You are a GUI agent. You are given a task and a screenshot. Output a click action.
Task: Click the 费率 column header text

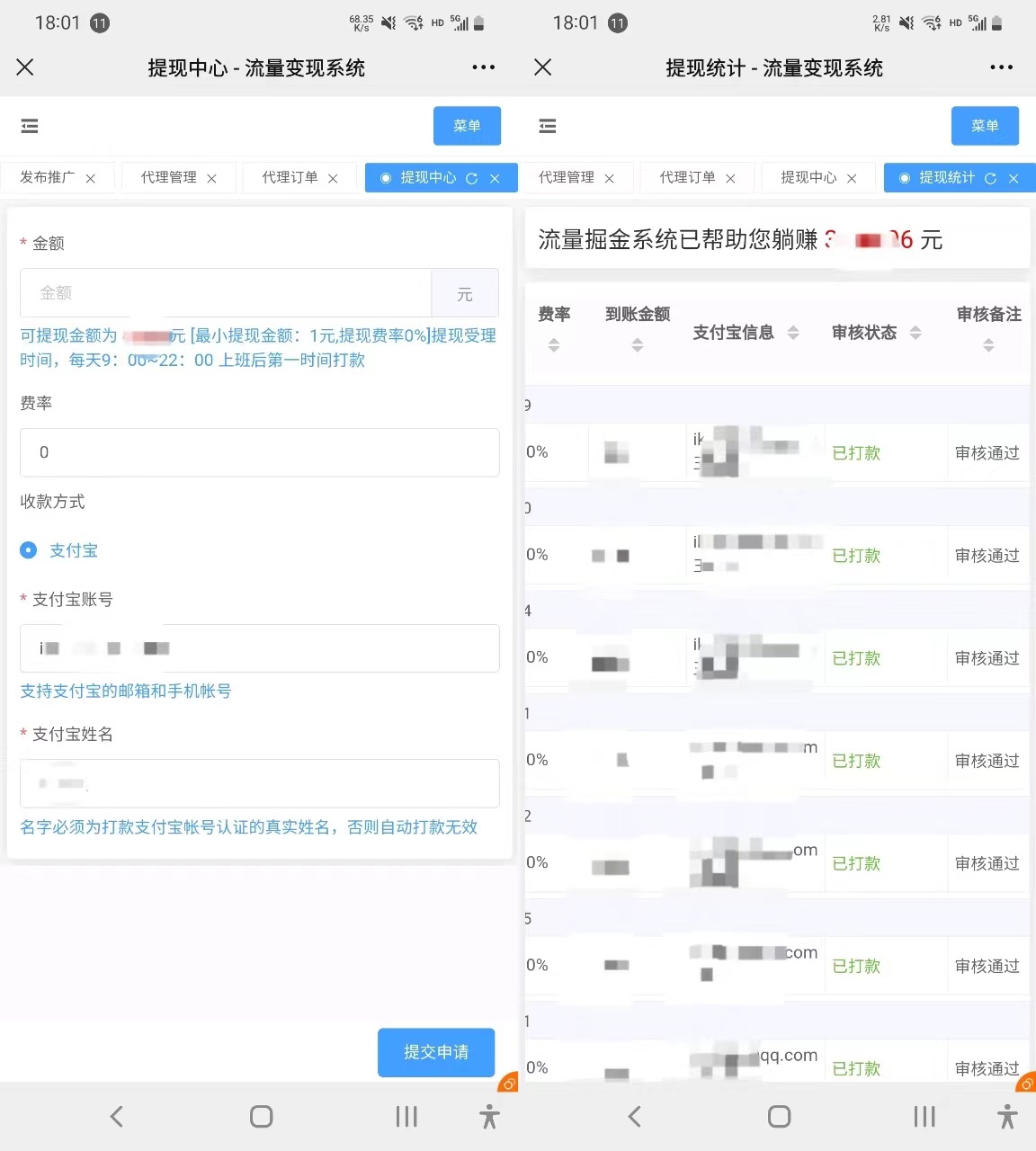point(554,314)
